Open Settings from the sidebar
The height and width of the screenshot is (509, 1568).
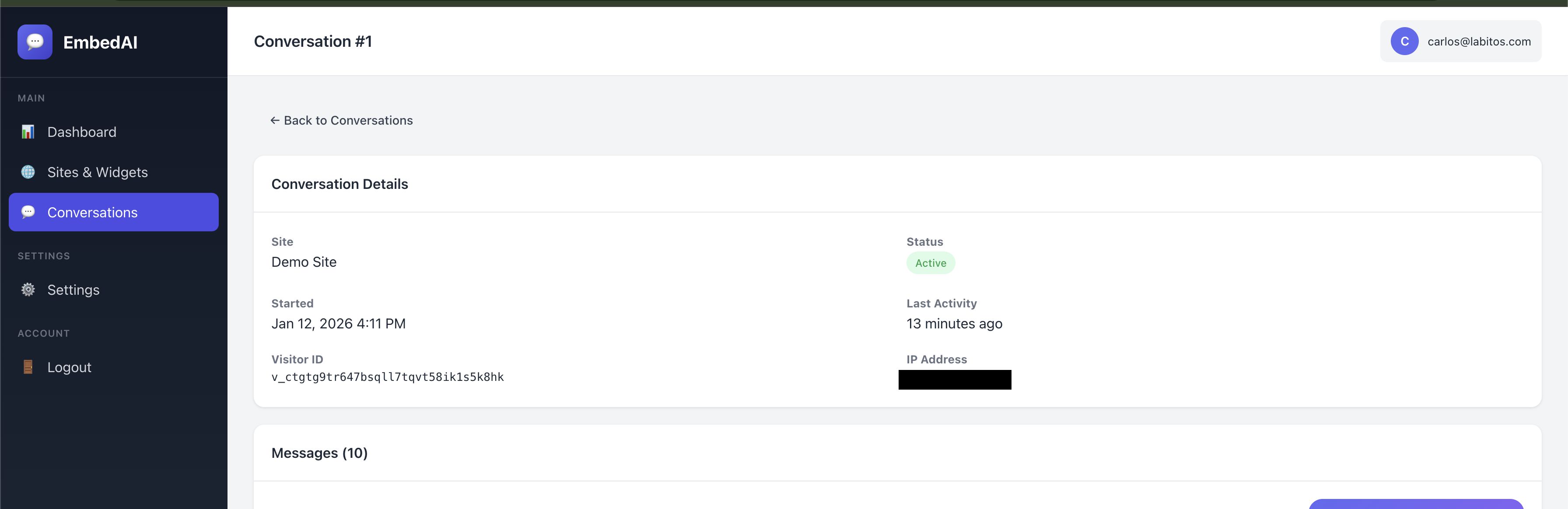(x=73, y=289)
